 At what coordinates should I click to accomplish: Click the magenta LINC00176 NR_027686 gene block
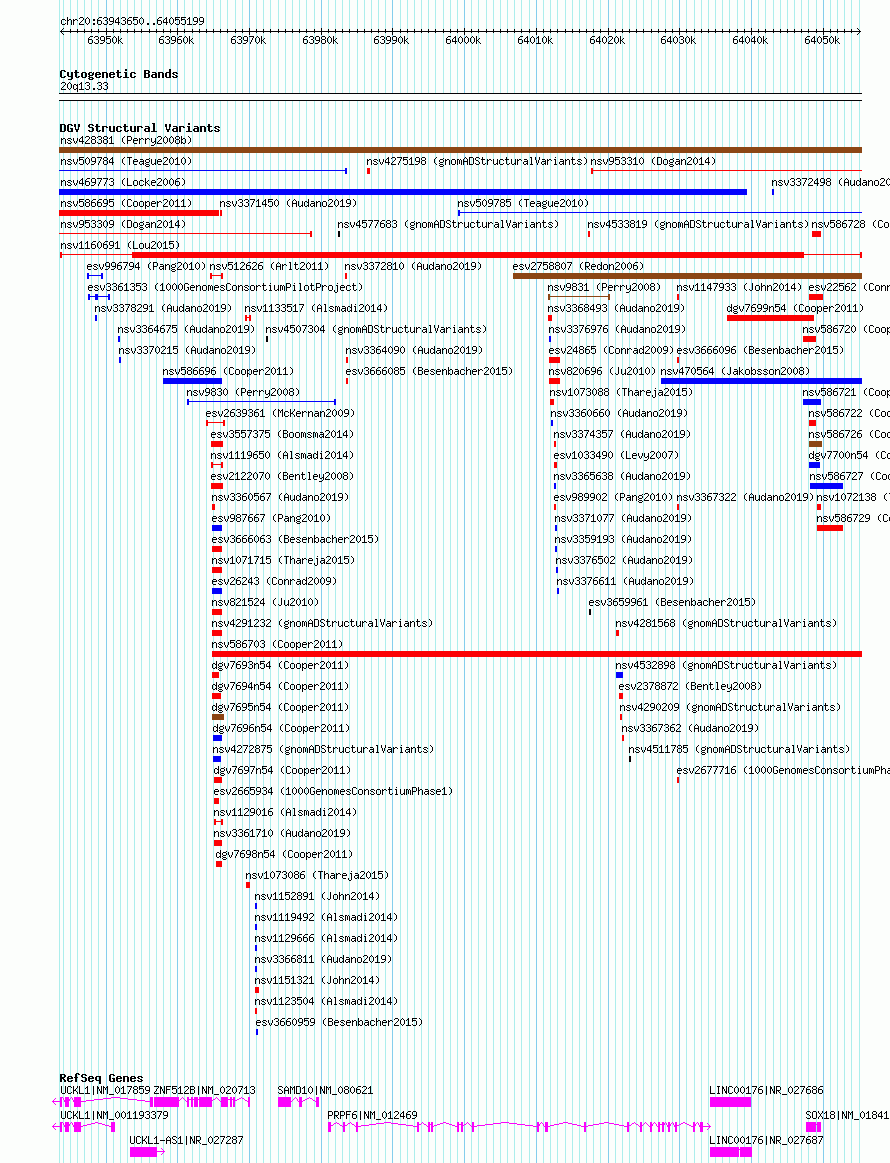click(x=731, y=1102)
